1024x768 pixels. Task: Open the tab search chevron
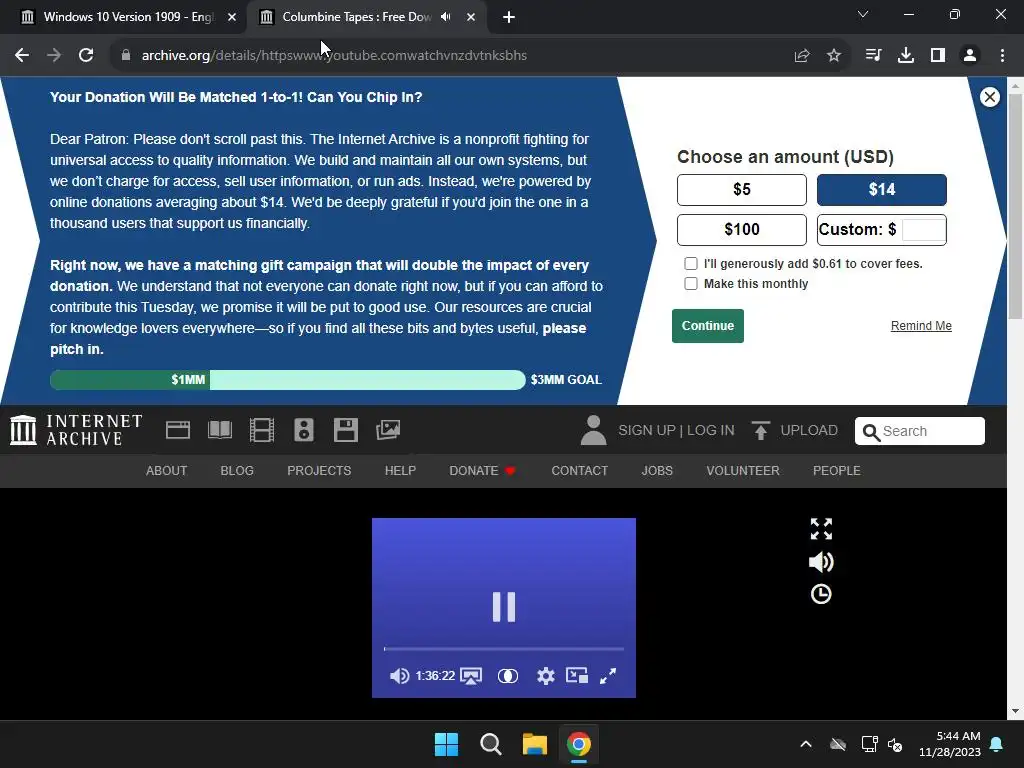[x=863, y=14]
